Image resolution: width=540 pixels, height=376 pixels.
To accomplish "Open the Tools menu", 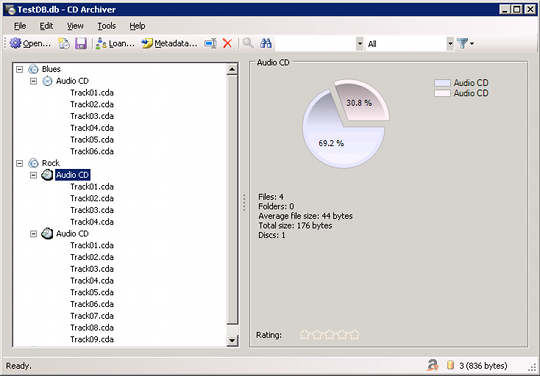I will [106, 26].
